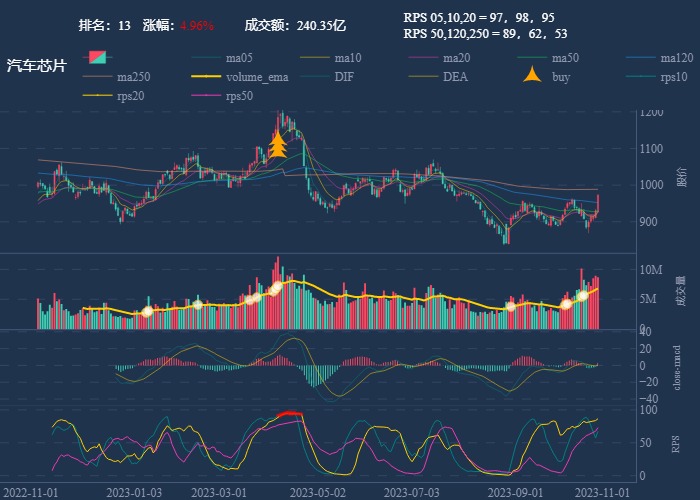Click the 成交额 240.35亿 text
The image size is (700, 500).
295,25
